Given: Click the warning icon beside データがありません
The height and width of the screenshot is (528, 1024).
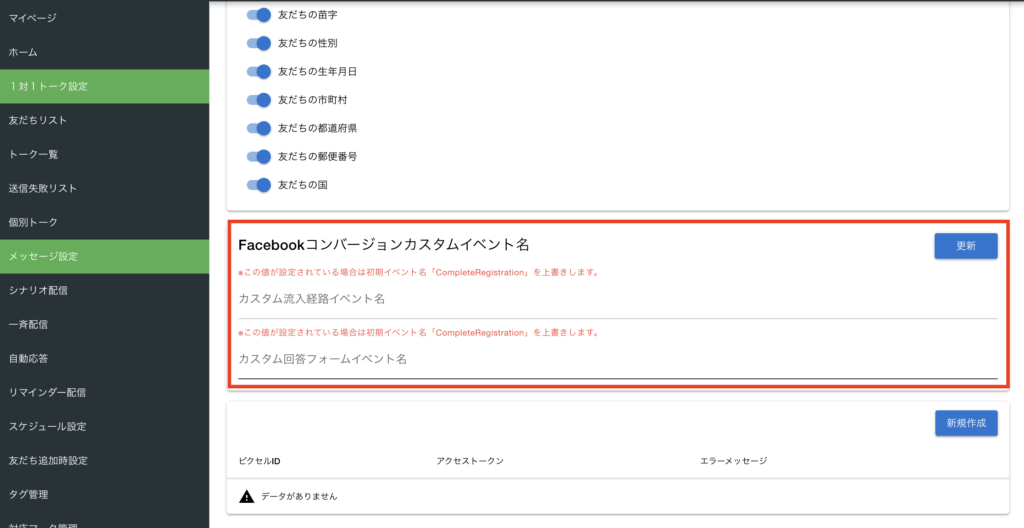Looking at the screenshot, I should [247, 496].
